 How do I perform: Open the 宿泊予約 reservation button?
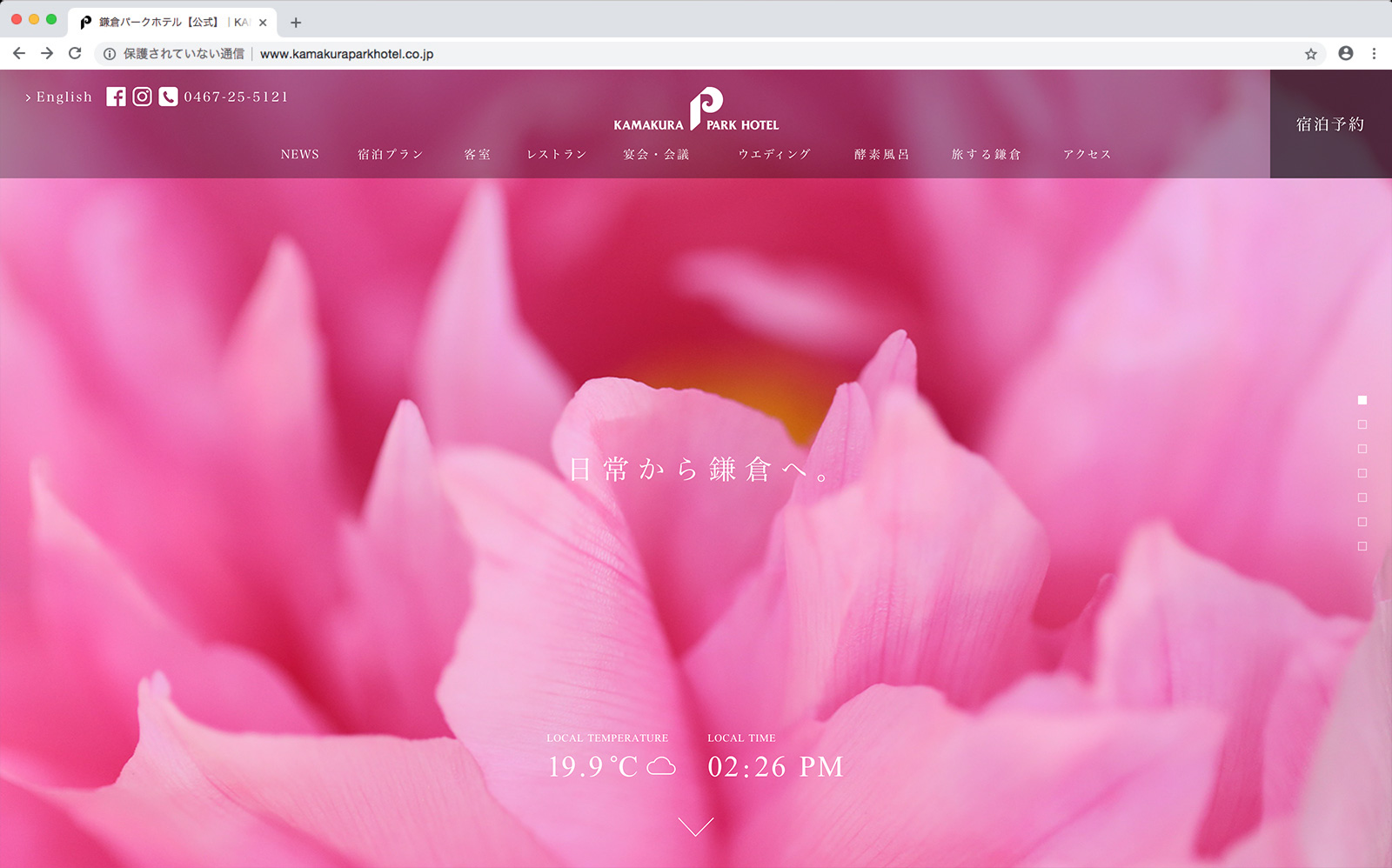1330,124
